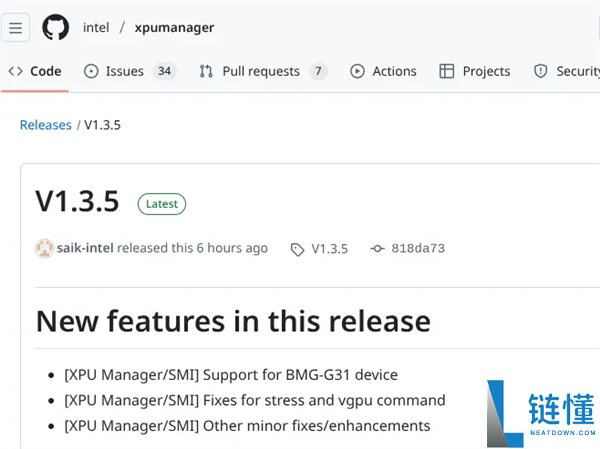Viewport: 600px width, 449px height.
Task: Click the large V1.3.5 release title
Action: (x=77, y=201)
